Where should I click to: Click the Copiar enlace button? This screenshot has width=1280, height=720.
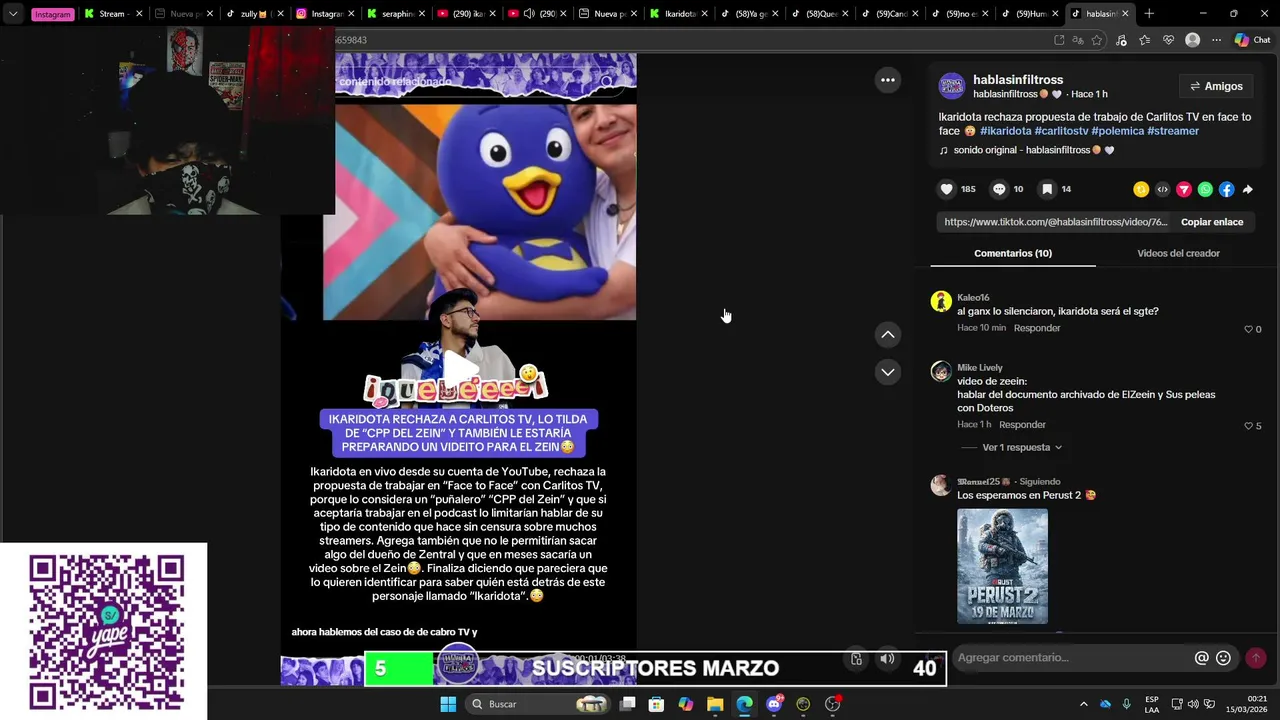(x=1212, y=222)
